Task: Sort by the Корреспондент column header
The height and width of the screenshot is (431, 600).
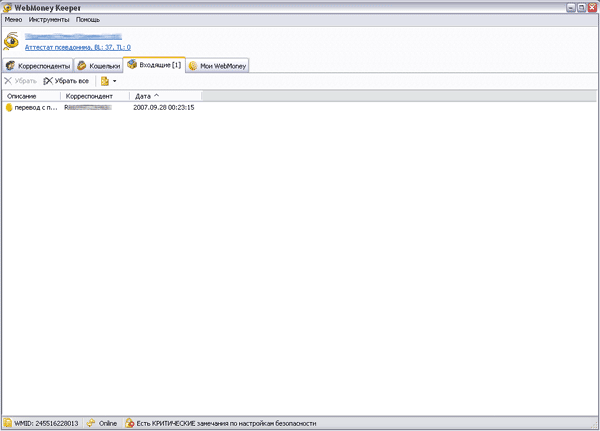Action: pyautogui.click(x=95, y=96)
